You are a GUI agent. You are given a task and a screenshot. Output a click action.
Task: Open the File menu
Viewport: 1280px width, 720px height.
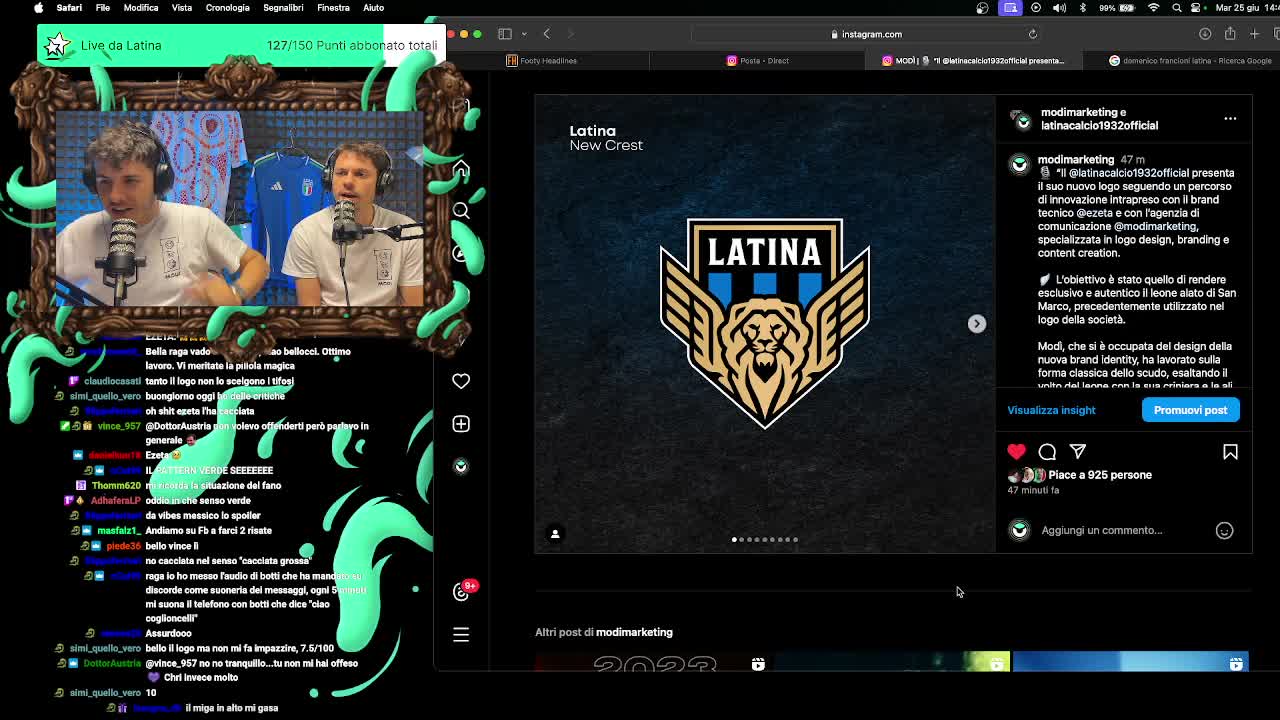point(103,8)
